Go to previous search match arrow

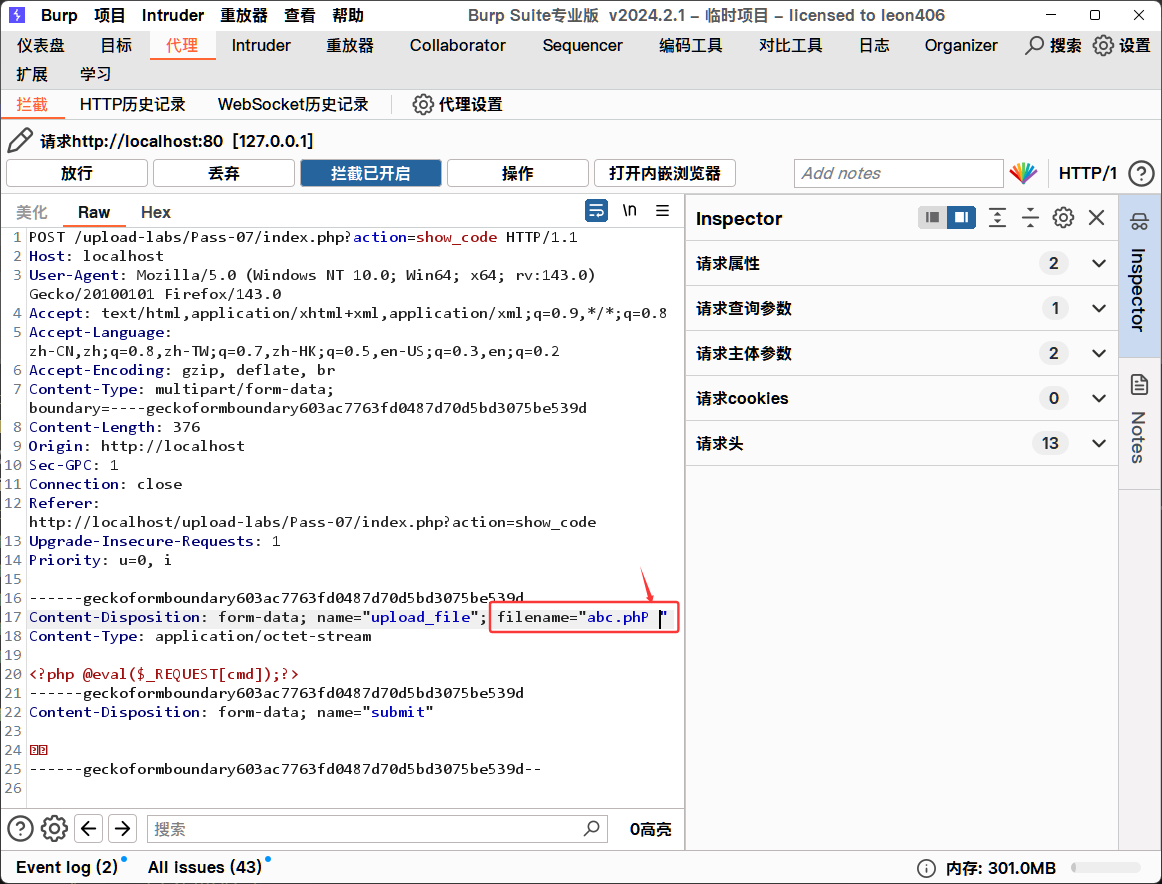[89, 828]
